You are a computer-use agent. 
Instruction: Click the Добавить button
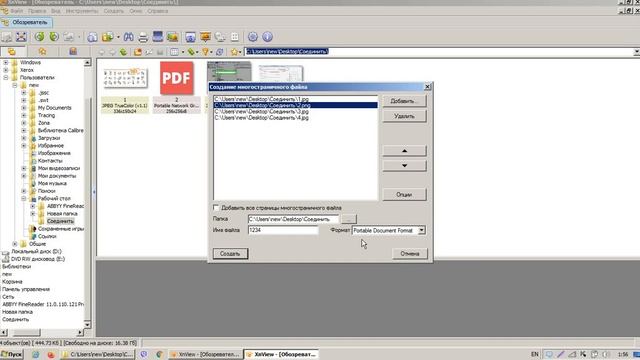point(404,101)
